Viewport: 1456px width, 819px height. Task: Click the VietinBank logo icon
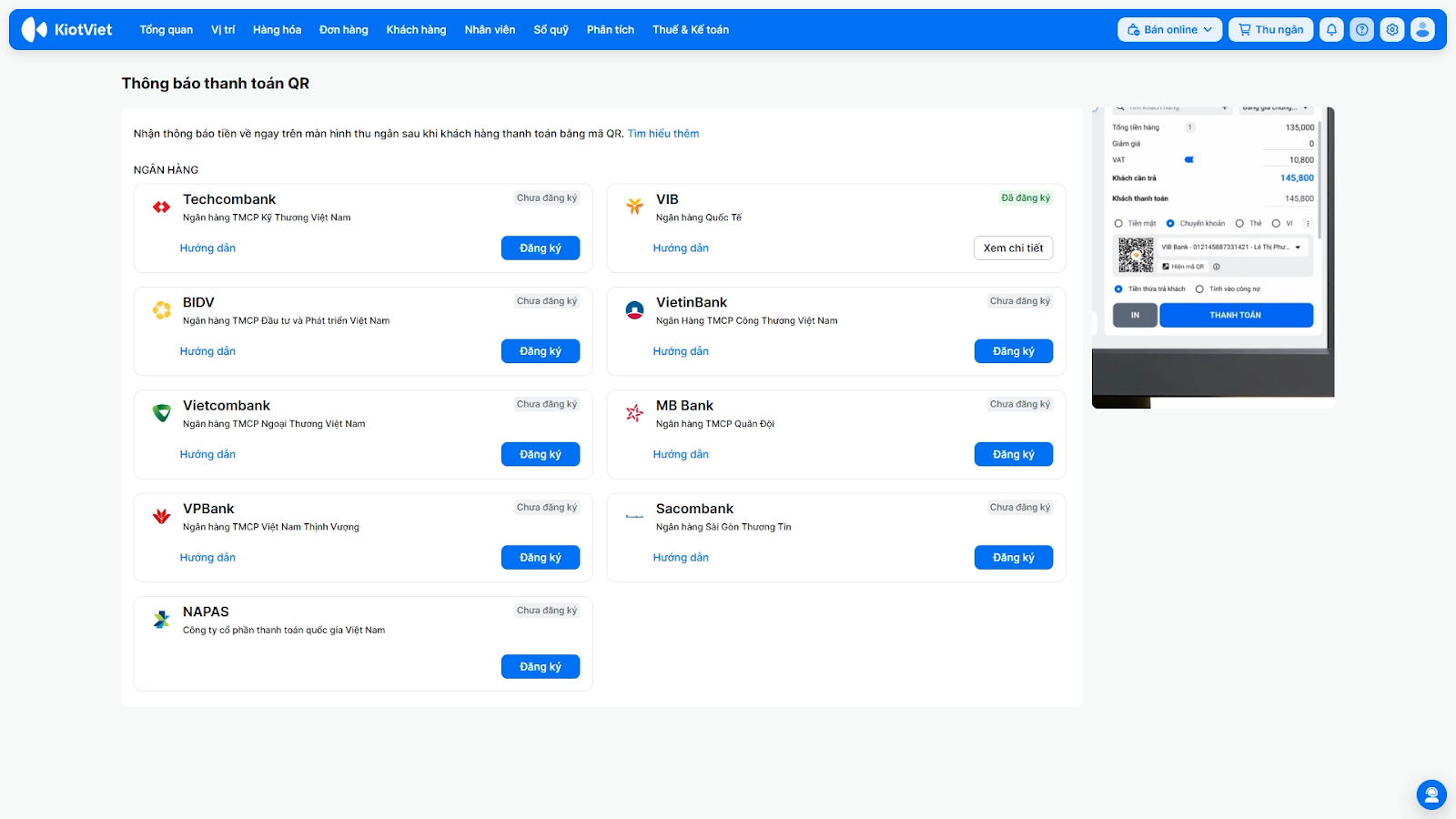(634, 310)
